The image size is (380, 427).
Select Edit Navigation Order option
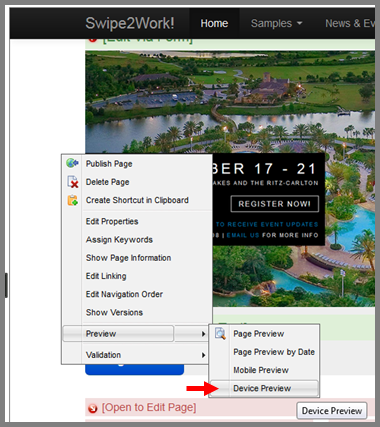coord(124,294)
